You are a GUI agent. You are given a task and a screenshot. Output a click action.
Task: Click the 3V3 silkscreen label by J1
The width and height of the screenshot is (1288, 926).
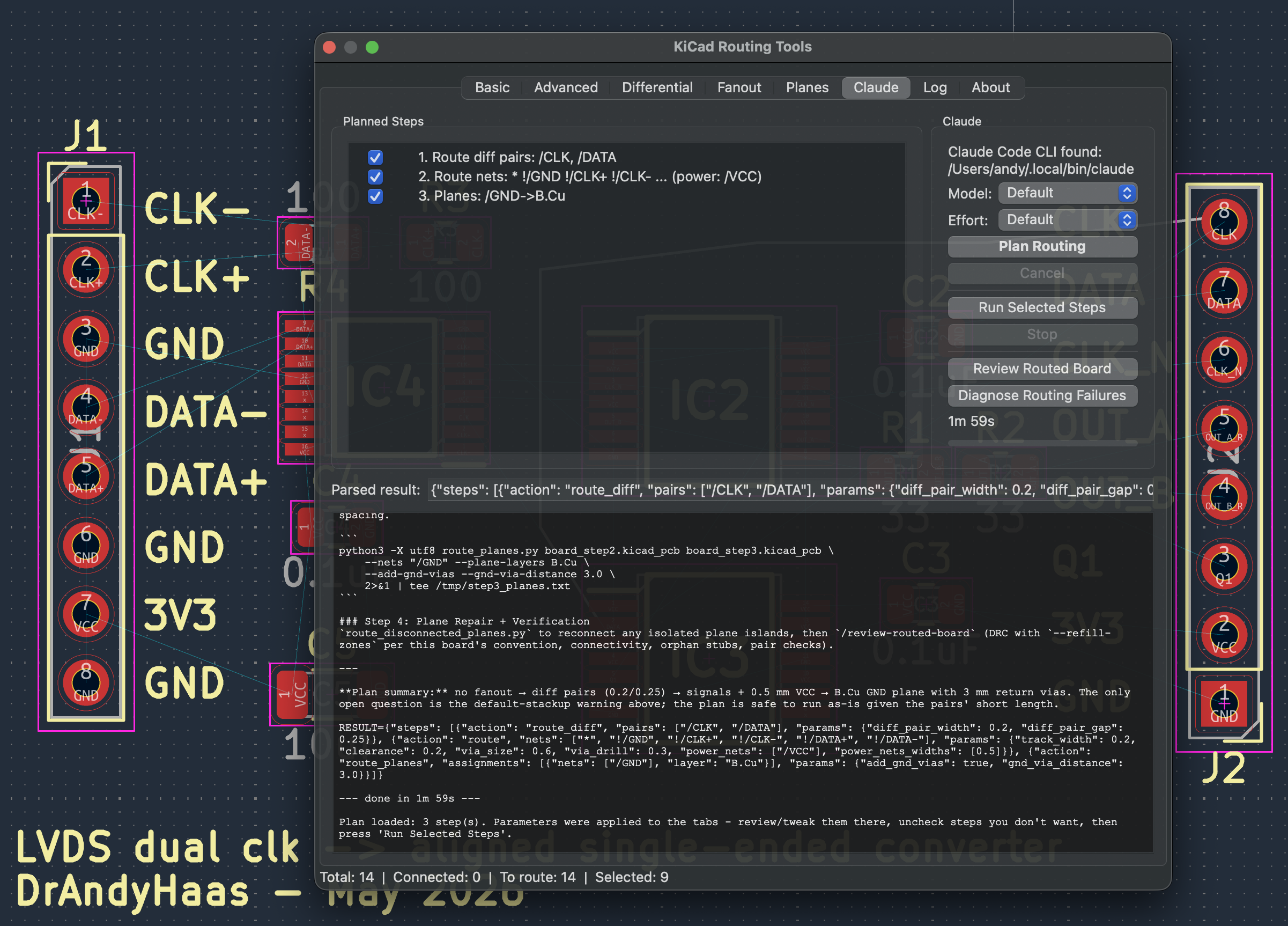[x=180, y=615]
